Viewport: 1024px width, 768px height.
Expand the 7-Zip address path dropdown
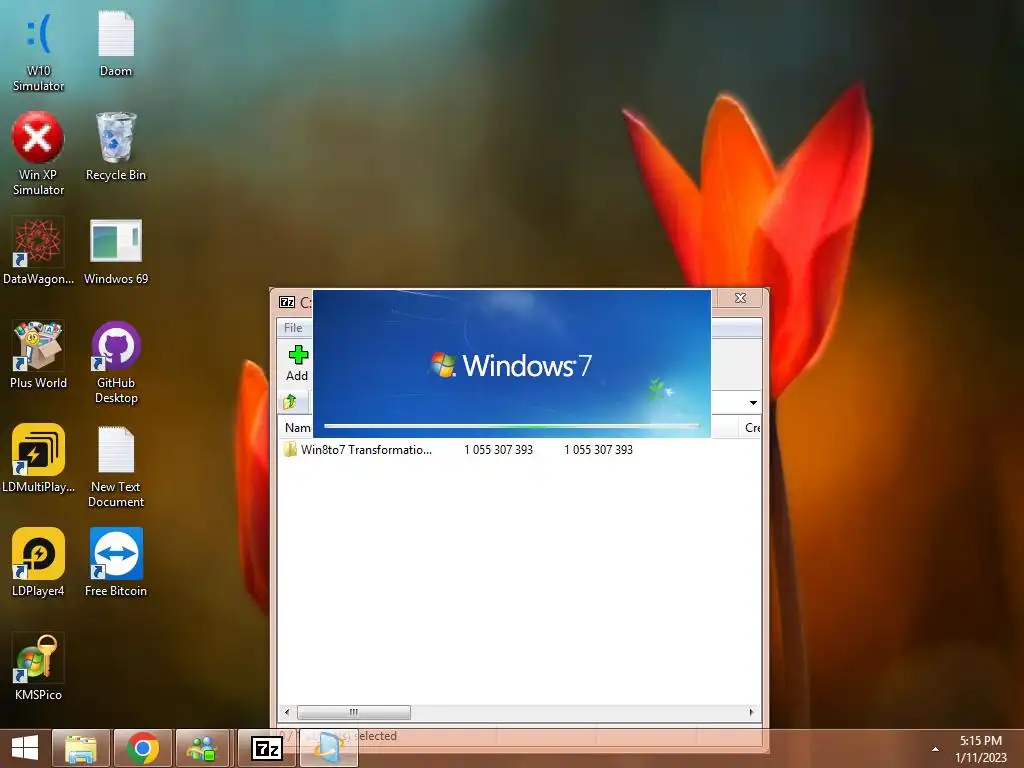pos(753,402)
